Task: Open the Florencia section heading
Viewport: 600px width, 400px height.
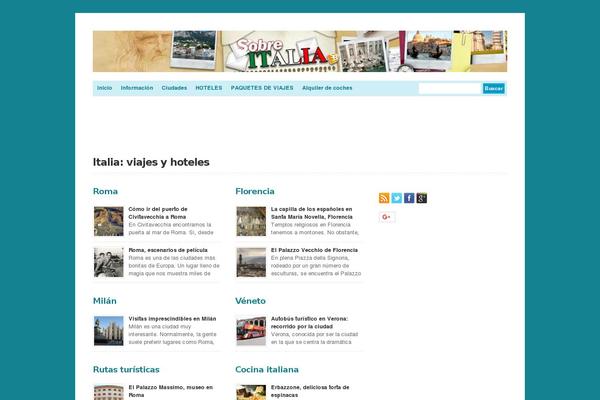Action: pyautogui.click(x=255, y=191)
